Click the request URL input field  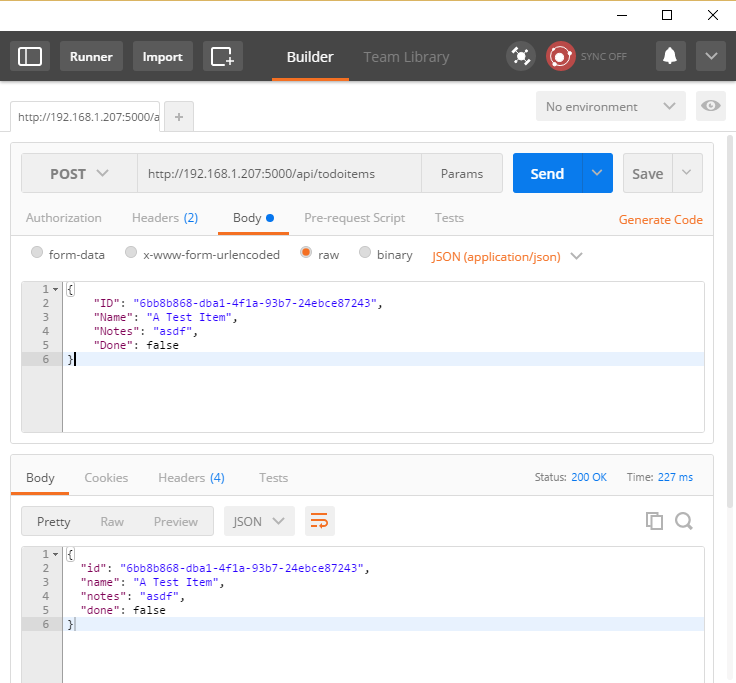(279, 173)
